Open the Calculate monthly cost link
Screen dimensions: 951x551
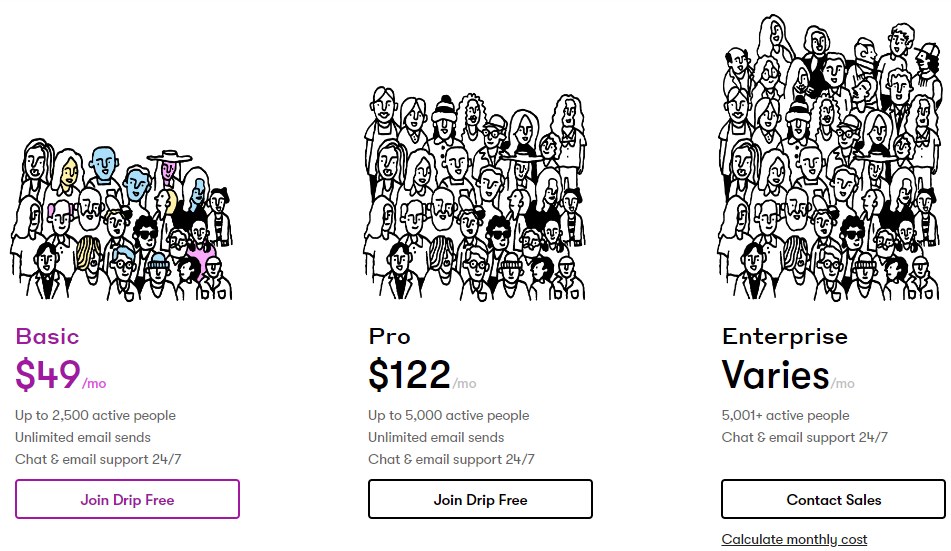794,540
